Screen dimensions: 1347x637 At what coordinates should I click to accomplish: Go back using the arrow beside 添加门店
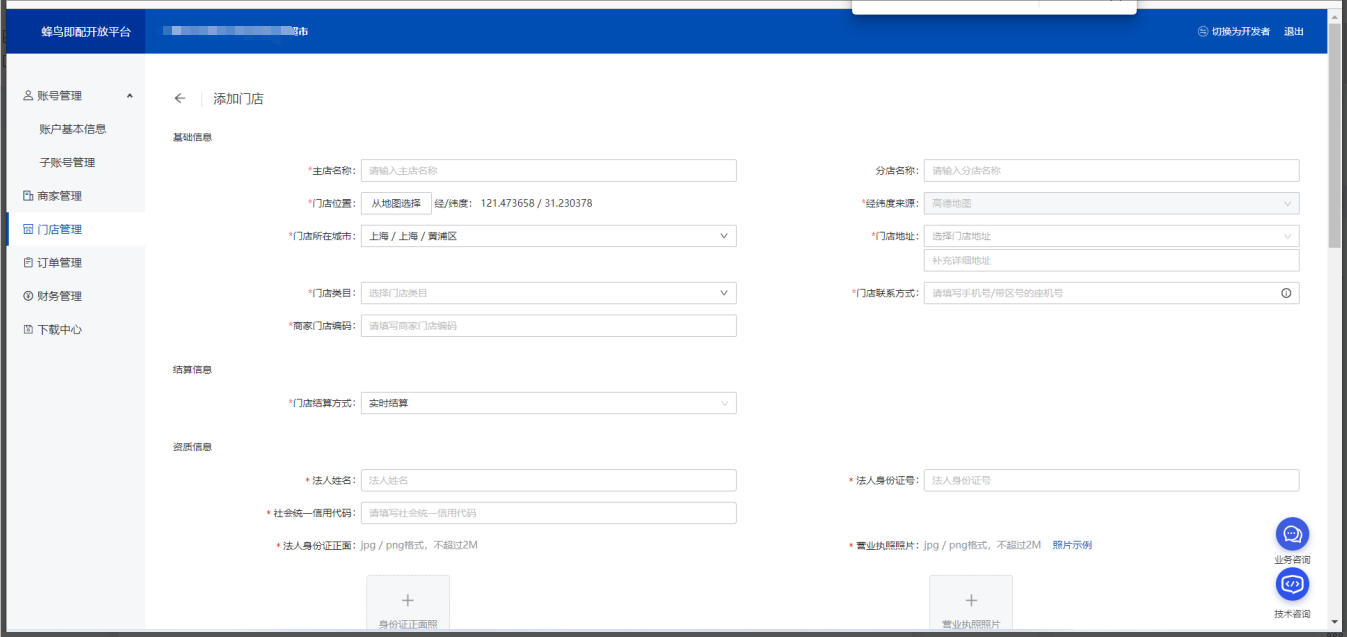coord(180,98)
